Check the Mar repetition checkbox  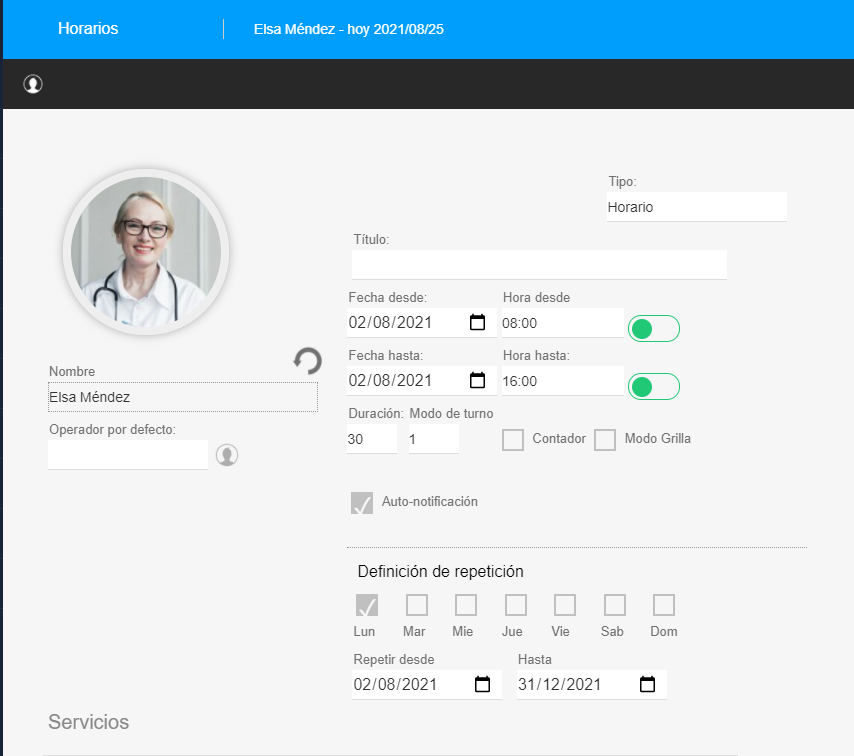click(417, 605)
